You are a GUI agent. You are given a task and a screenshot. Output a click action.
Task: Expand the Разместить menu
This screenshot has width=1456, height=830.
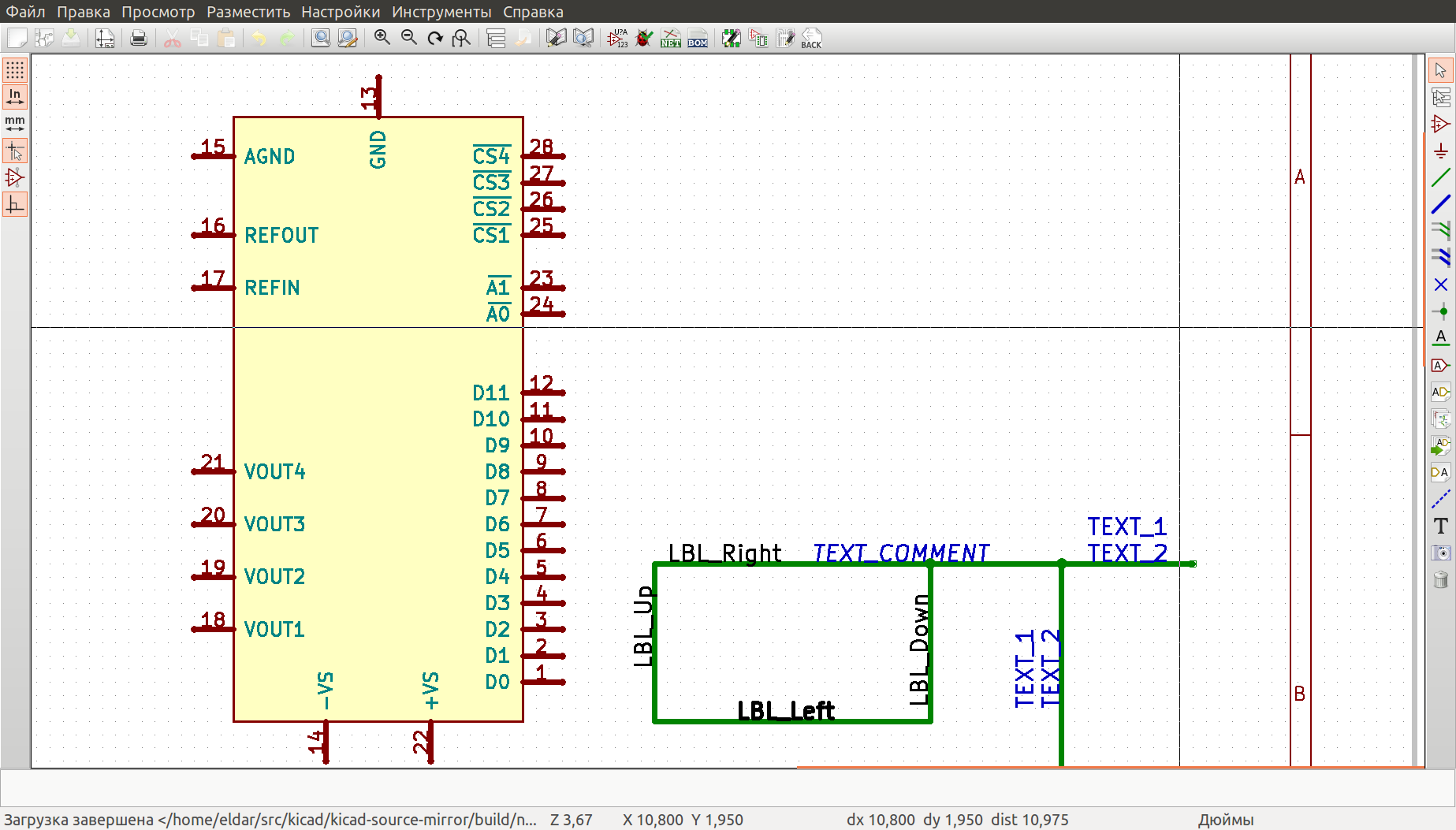point(248,12)
